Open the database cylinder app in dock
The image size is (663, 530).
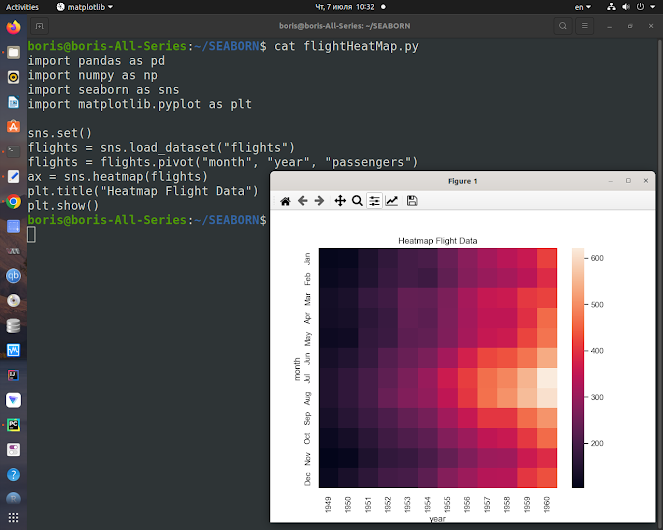tap(14, 326)
